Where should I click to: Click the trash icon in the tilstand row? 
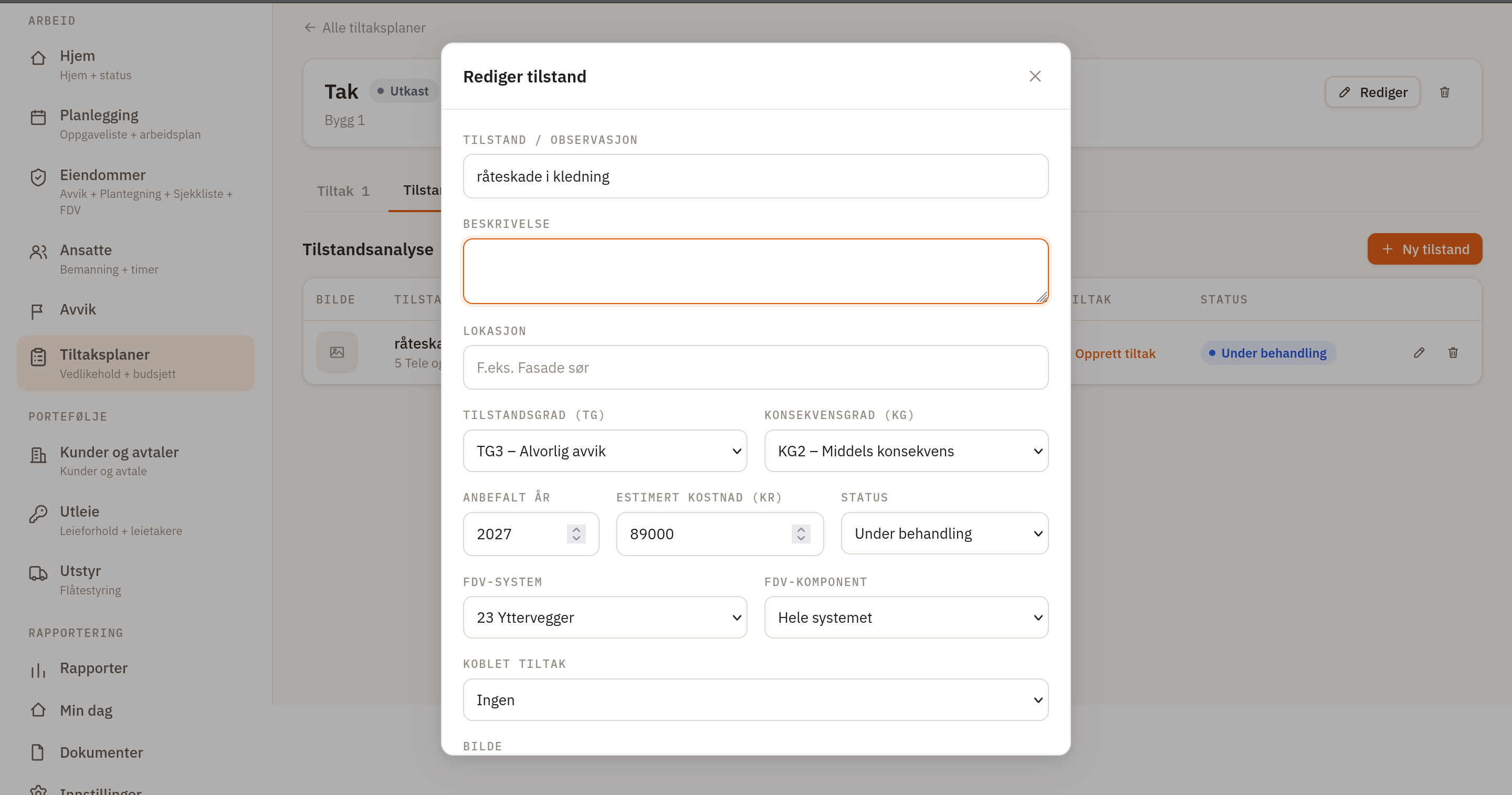tap(1453, 352)
